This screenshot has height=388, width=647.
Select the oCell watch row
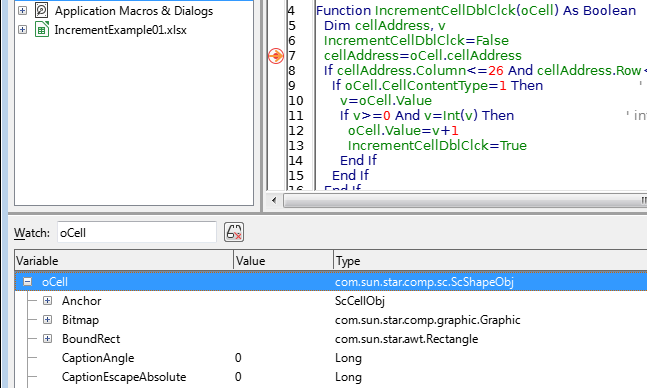tap(331, 282)
